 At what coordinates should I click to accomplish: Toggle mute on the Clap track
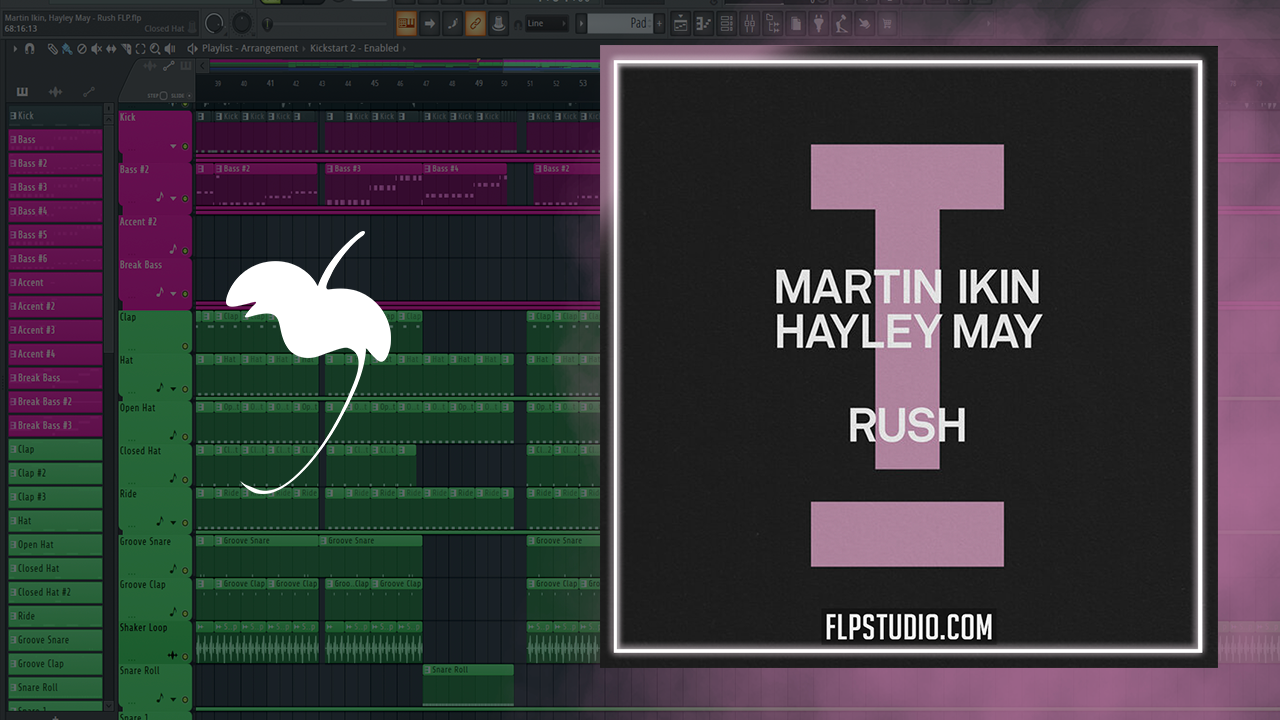point(185,346)
